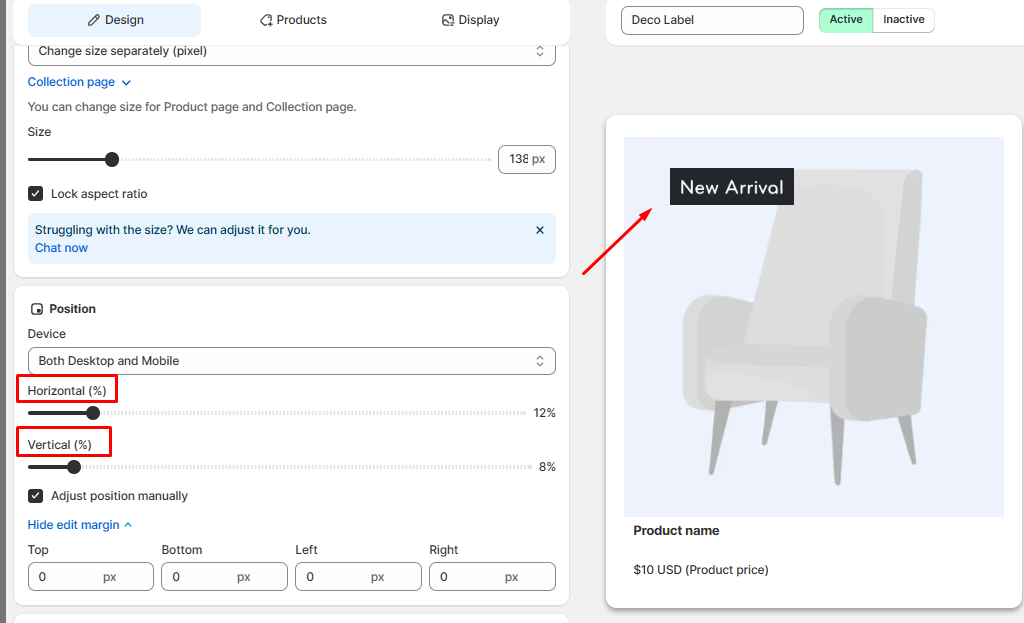Click the Display tab image icon
Viewport: 1024px width, 623px height.
[448, 20]
